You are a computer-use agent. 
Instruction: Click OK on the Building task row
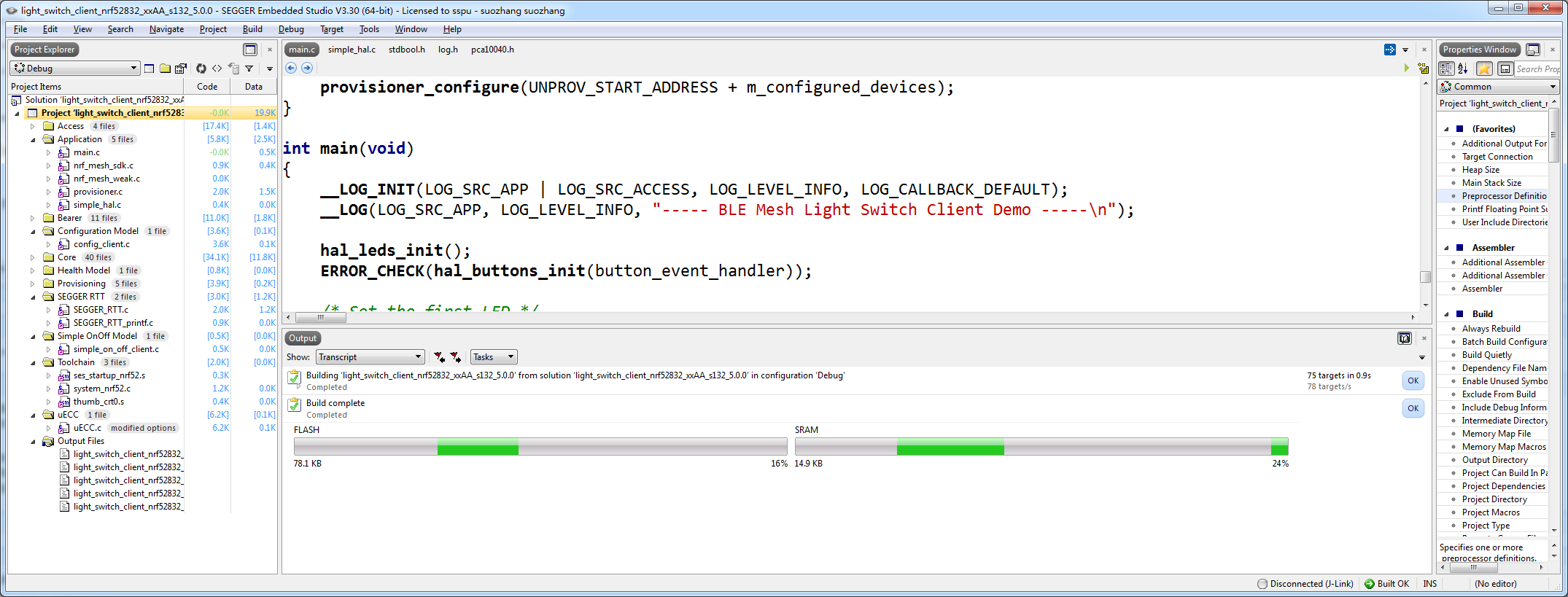coord(1413,381)
